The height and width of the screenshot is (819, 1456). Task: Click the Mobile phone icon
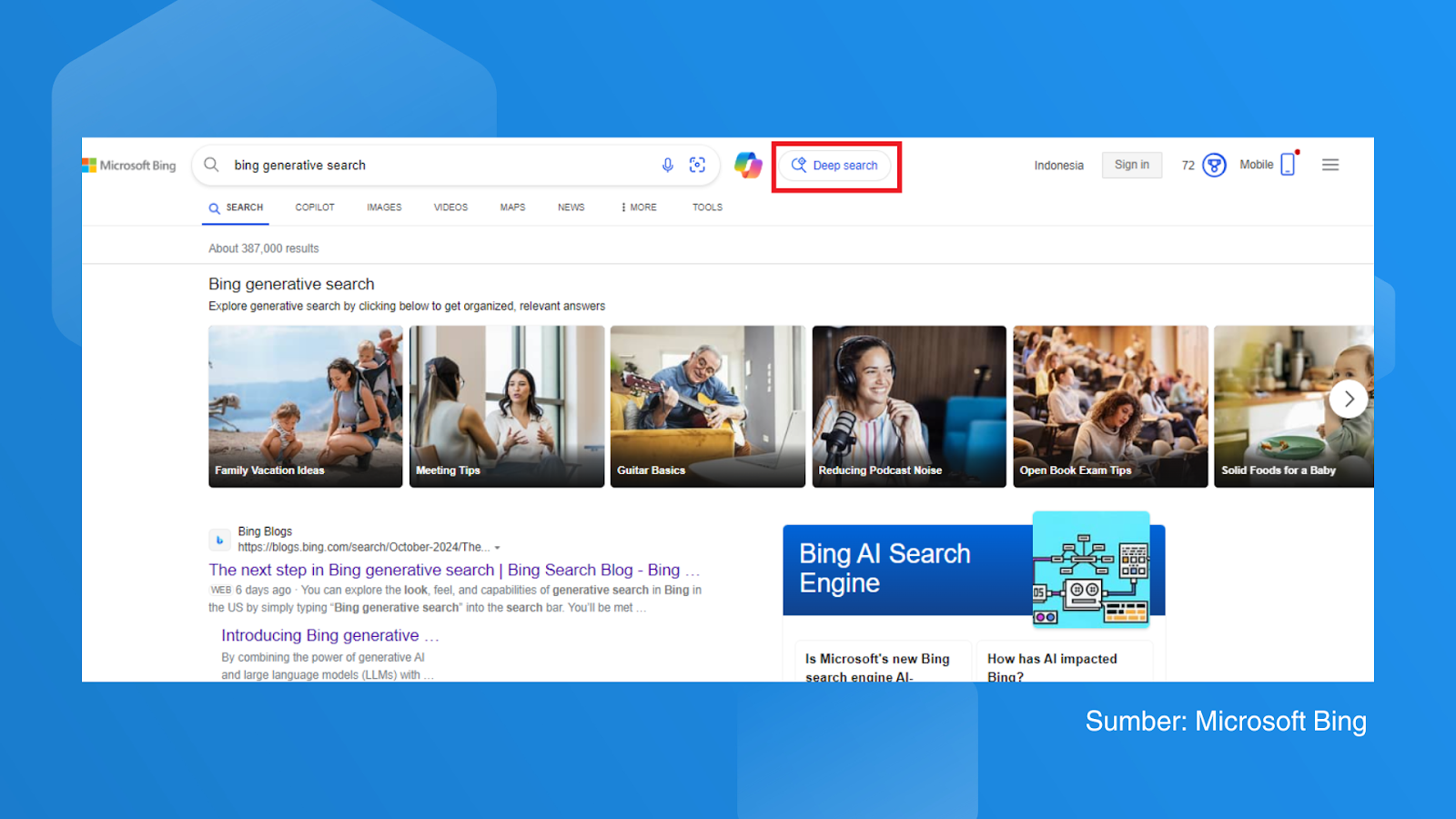pos(1289,164)
